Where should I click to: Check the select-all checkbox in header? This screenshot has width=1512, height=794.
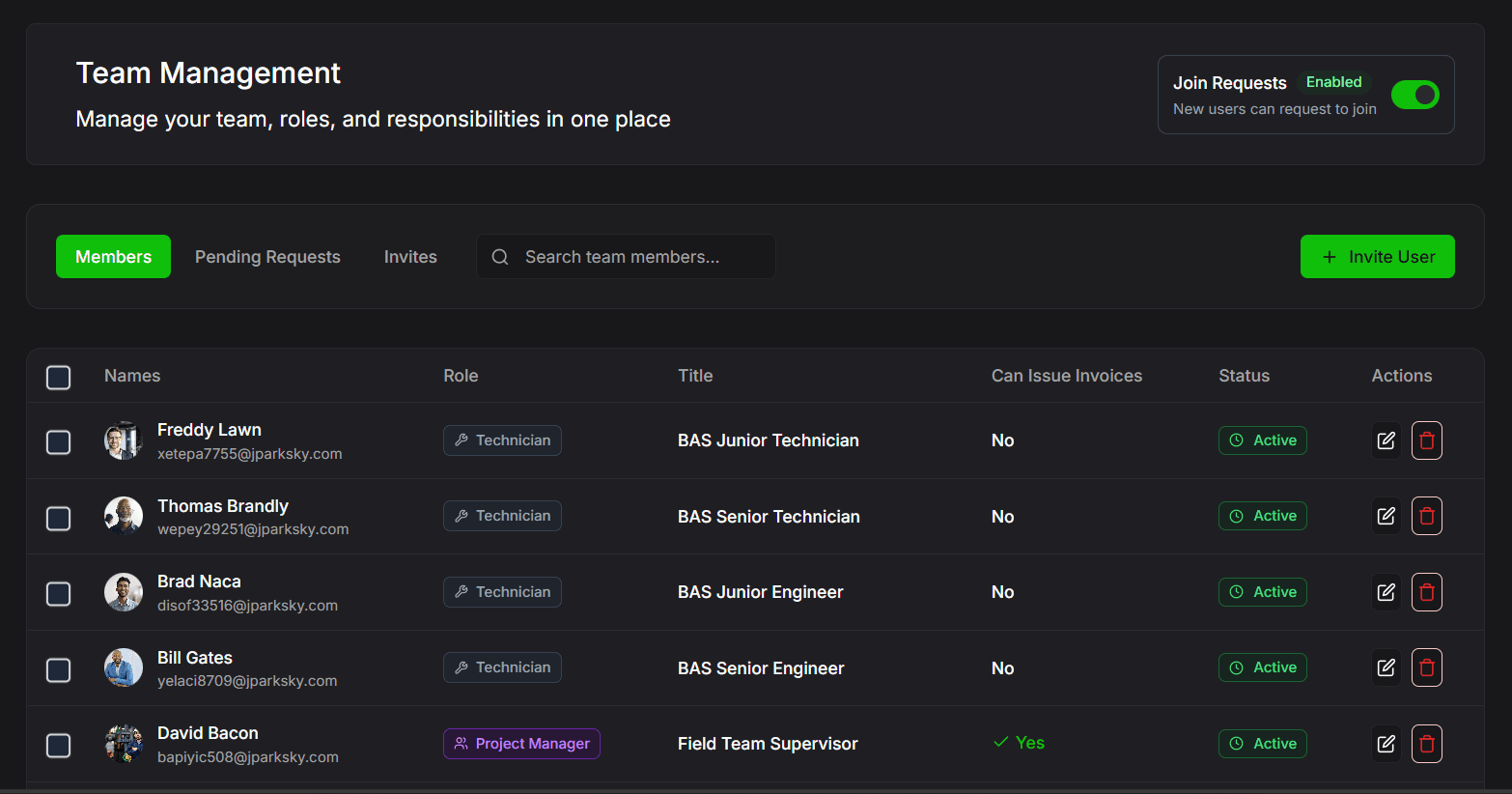tap(59, 377)
